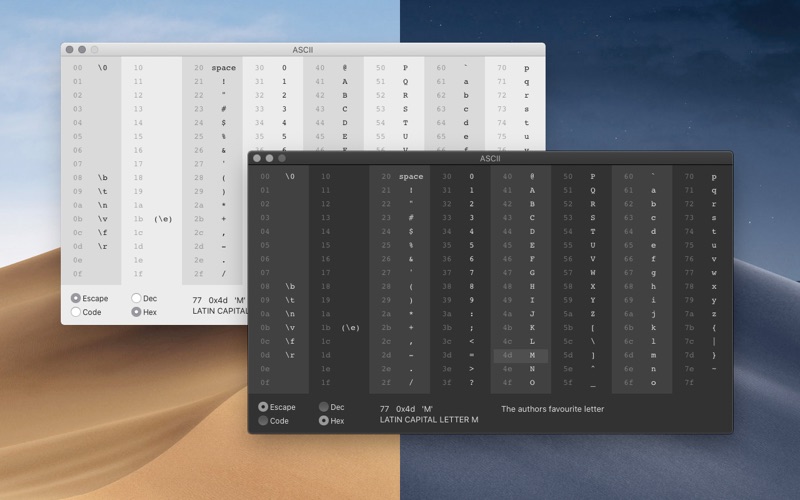Select the Dec radio button in dark window
Image resolution: width=800 pixels, height=500 pixels.
coord(323,407)
